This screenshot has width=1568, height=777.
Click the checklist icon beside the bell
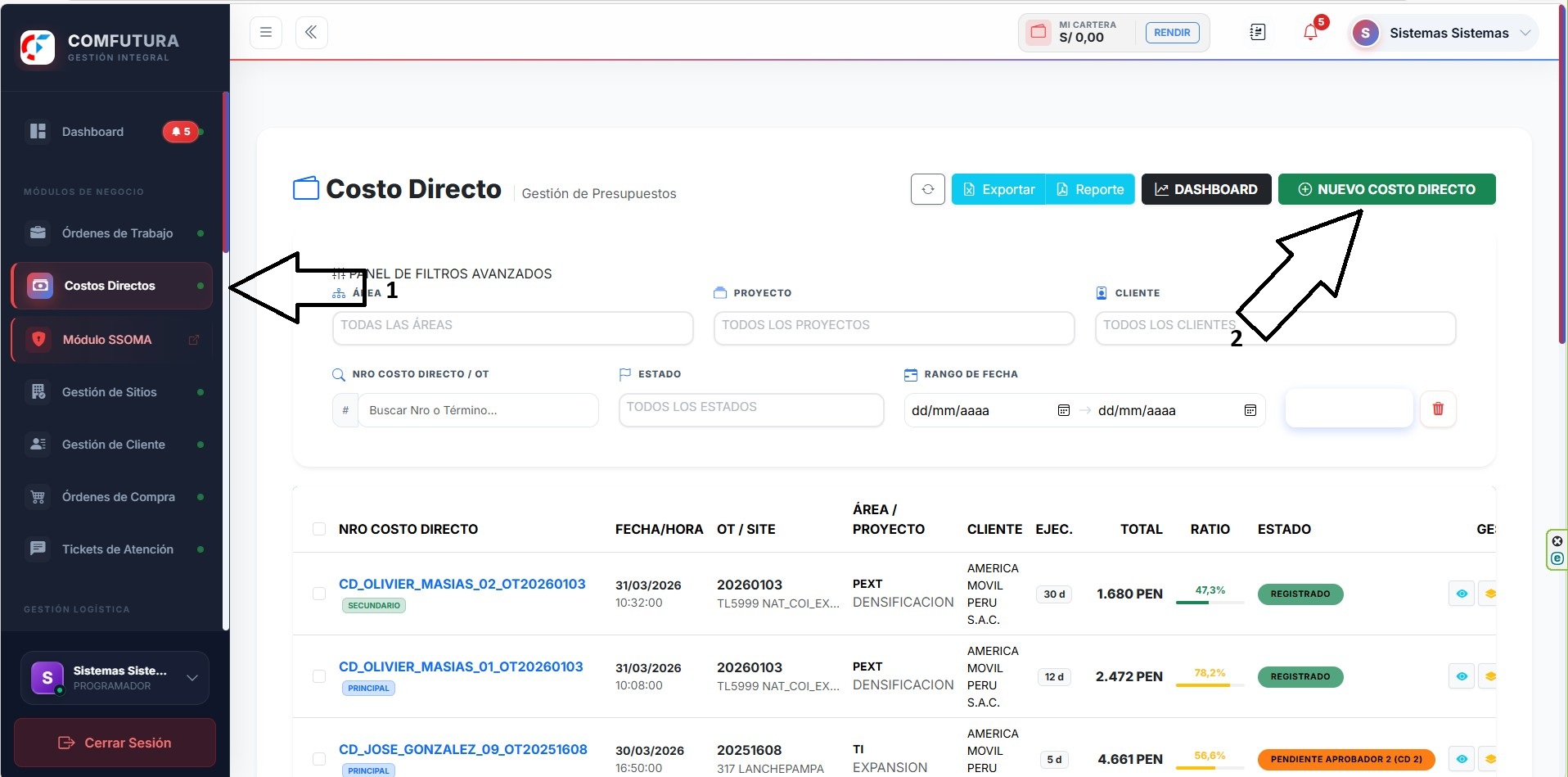point(1258,33)
